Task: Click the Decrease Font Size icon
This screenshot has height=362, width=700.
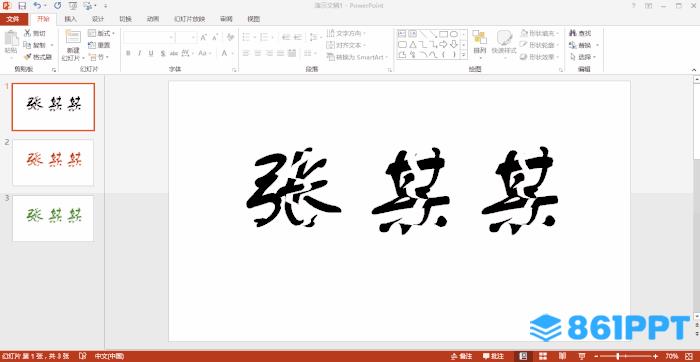Action: (215, 37)
